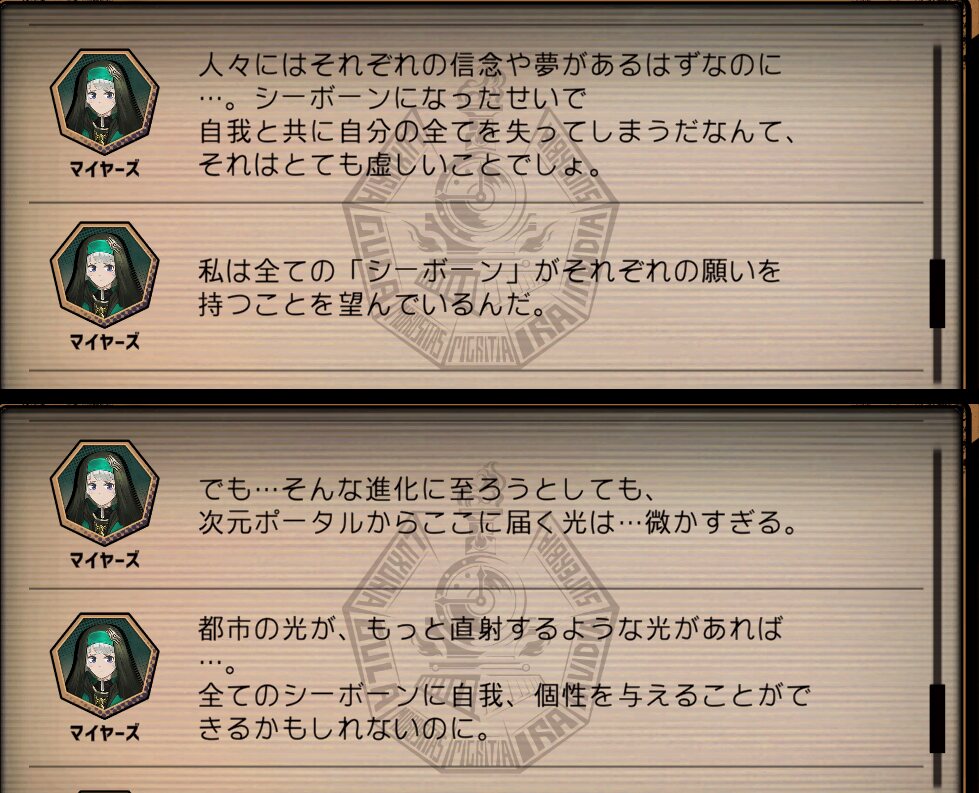Click the line 次元ポータルからここに届く光は
Image resolution: width=979 pixels, height=793 pixels.
498,523
